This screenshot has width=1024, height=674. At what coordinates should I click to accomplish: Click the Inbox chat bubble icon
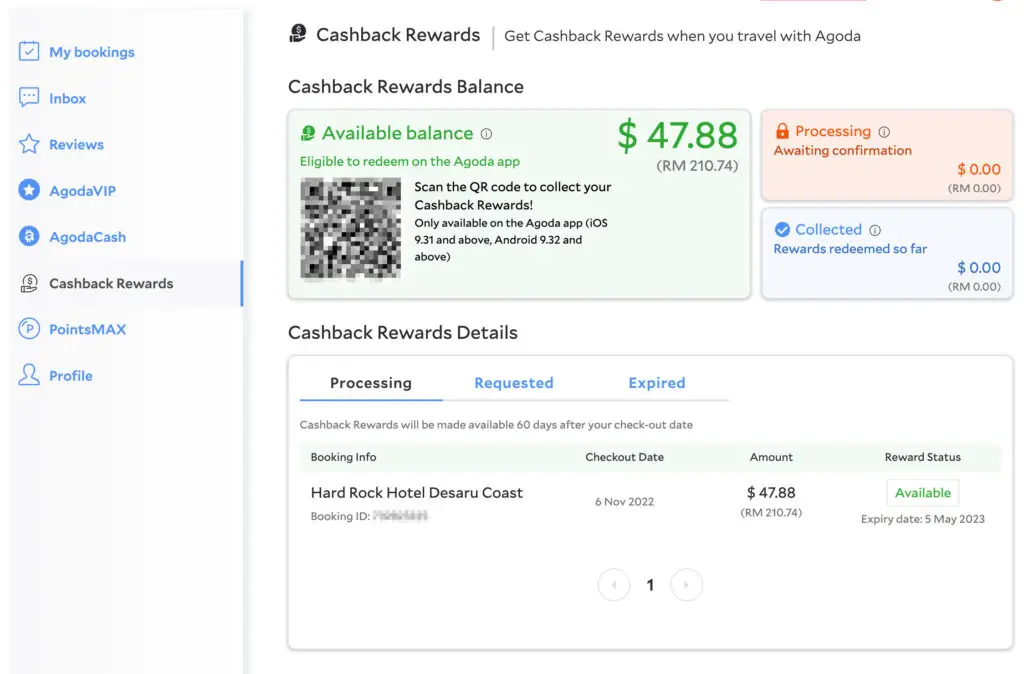pyautogui.click(x=29, y=97)
